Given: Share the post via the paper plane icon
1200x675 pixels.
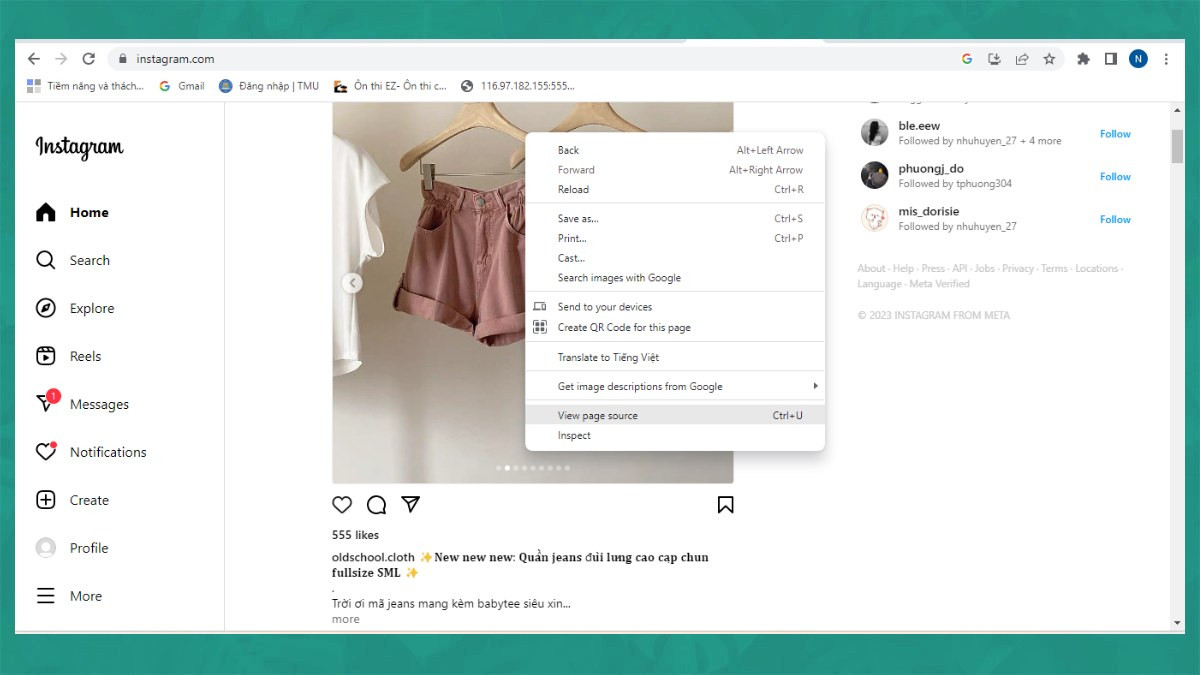Looking at the screenshot, I should pyautogui.click(x=411, y=505).
